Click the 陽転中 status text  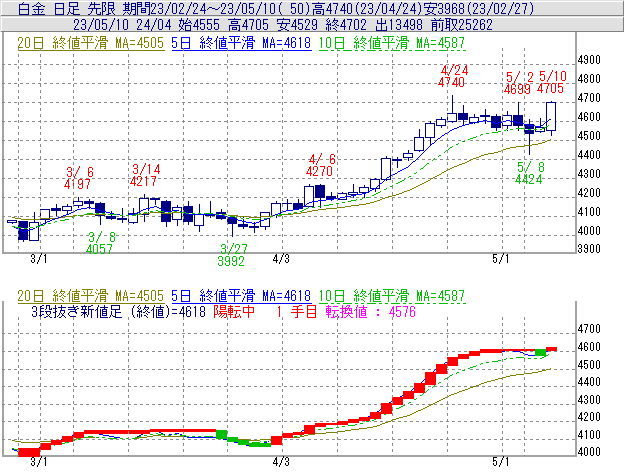(234, 311)
